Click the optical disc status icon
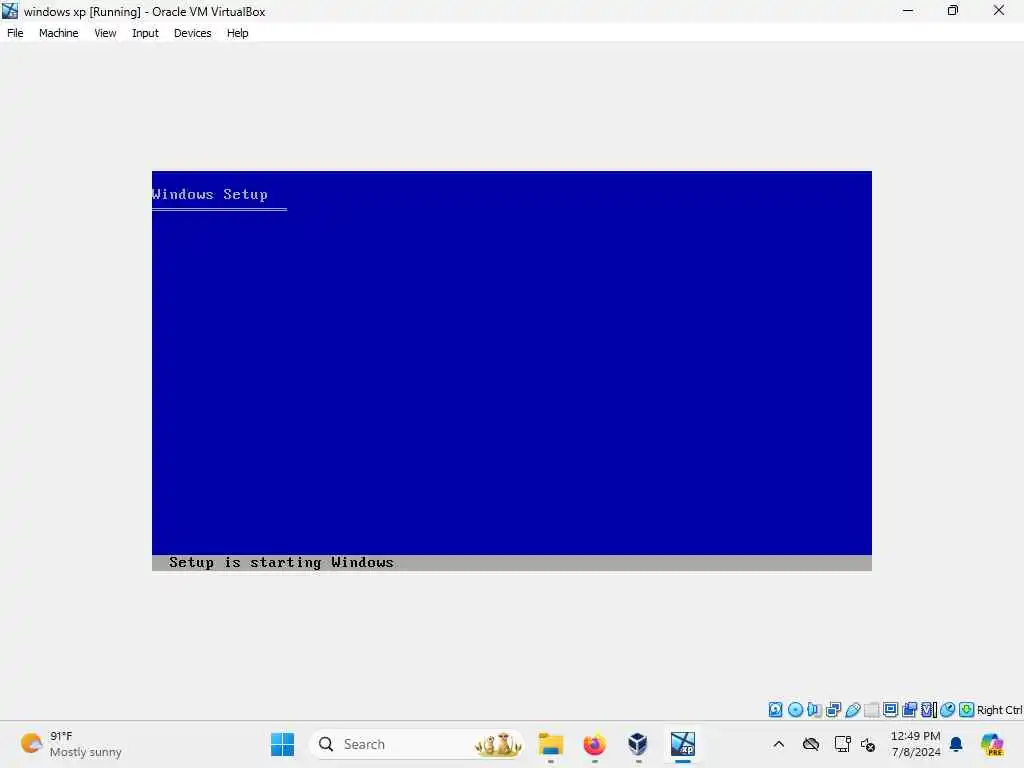1024x768 pixels. pyautogui.click(x=795, y=710)
